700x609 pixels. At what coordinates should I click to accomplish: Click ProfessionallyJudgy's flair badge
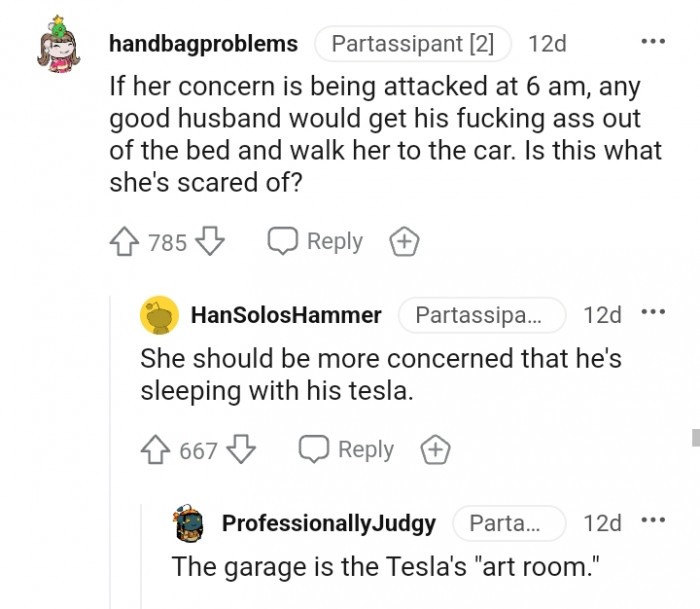tap(509, 523)
